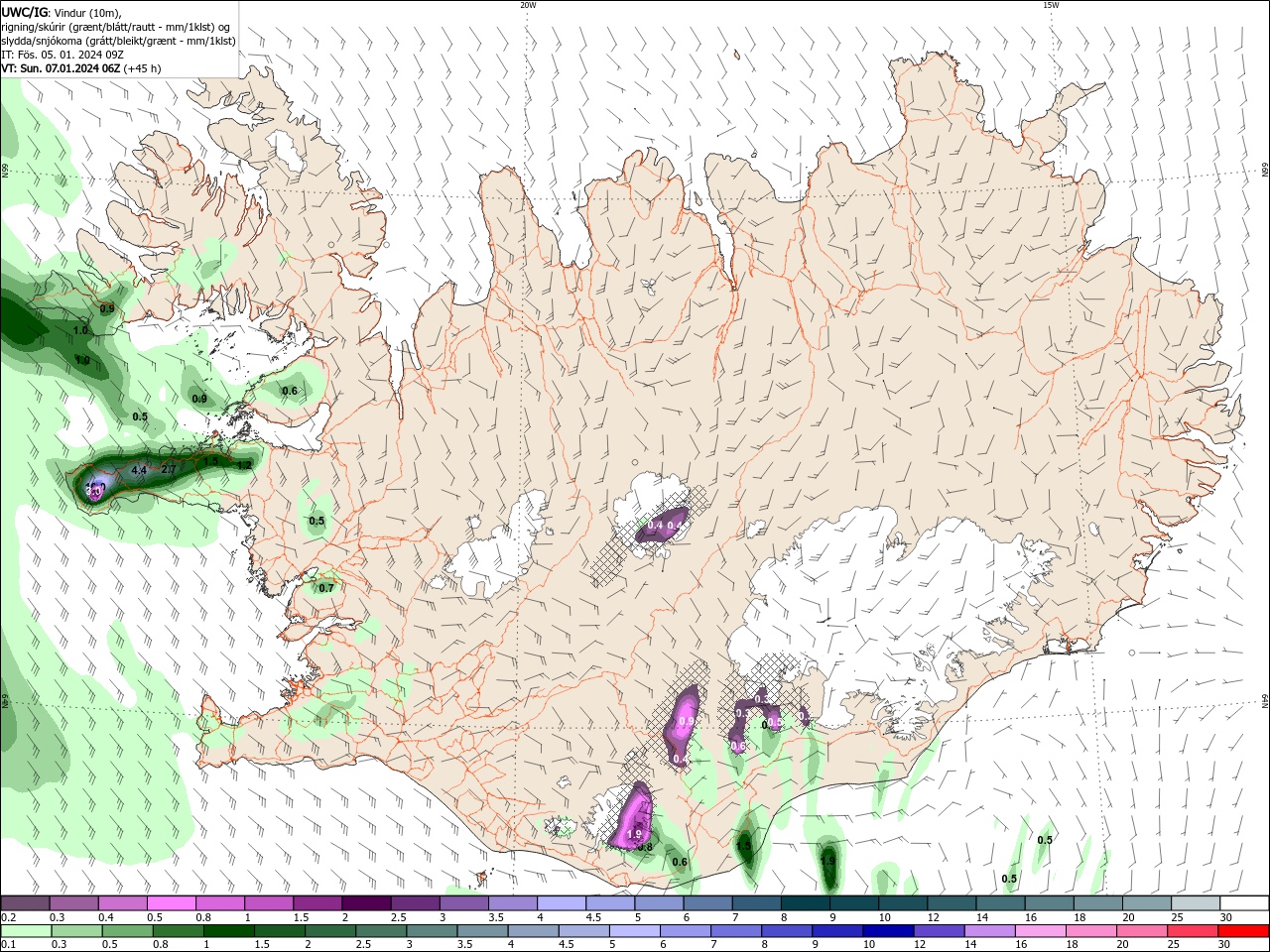1270x952 pixels.
Task: Click the 'UWC/IG' title in the header box
Action: click(x=24, y=11)
